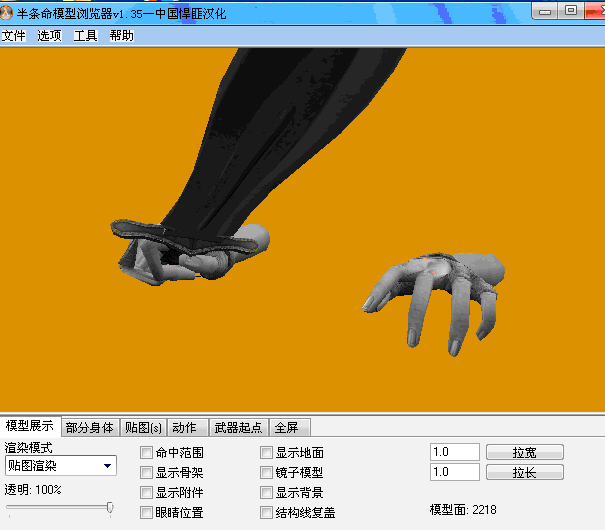The image size is (605, 530).
Task: Open the 帮助 menu
Action: pyautogui.click(x=121, y=35)
